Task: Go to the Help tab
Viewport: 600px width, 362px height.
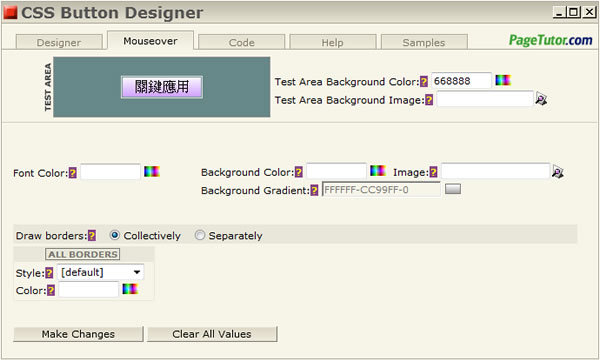Action: 333,42
